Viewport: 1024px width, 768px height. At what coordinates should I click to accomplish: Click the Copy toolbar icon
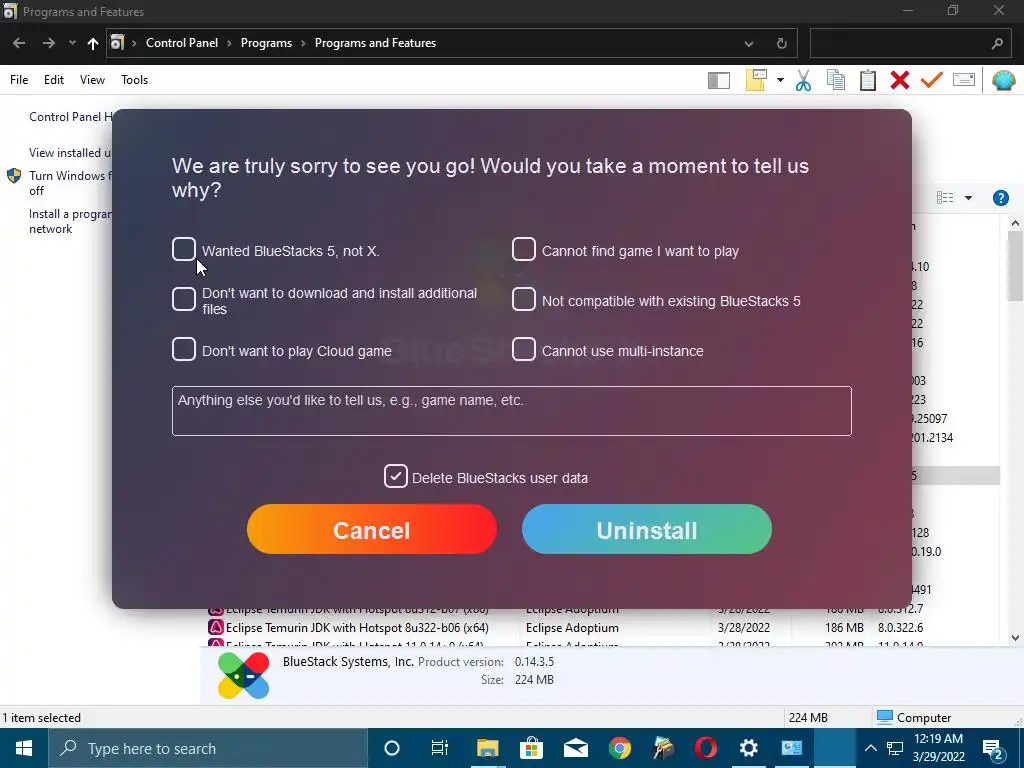[836, 80]
